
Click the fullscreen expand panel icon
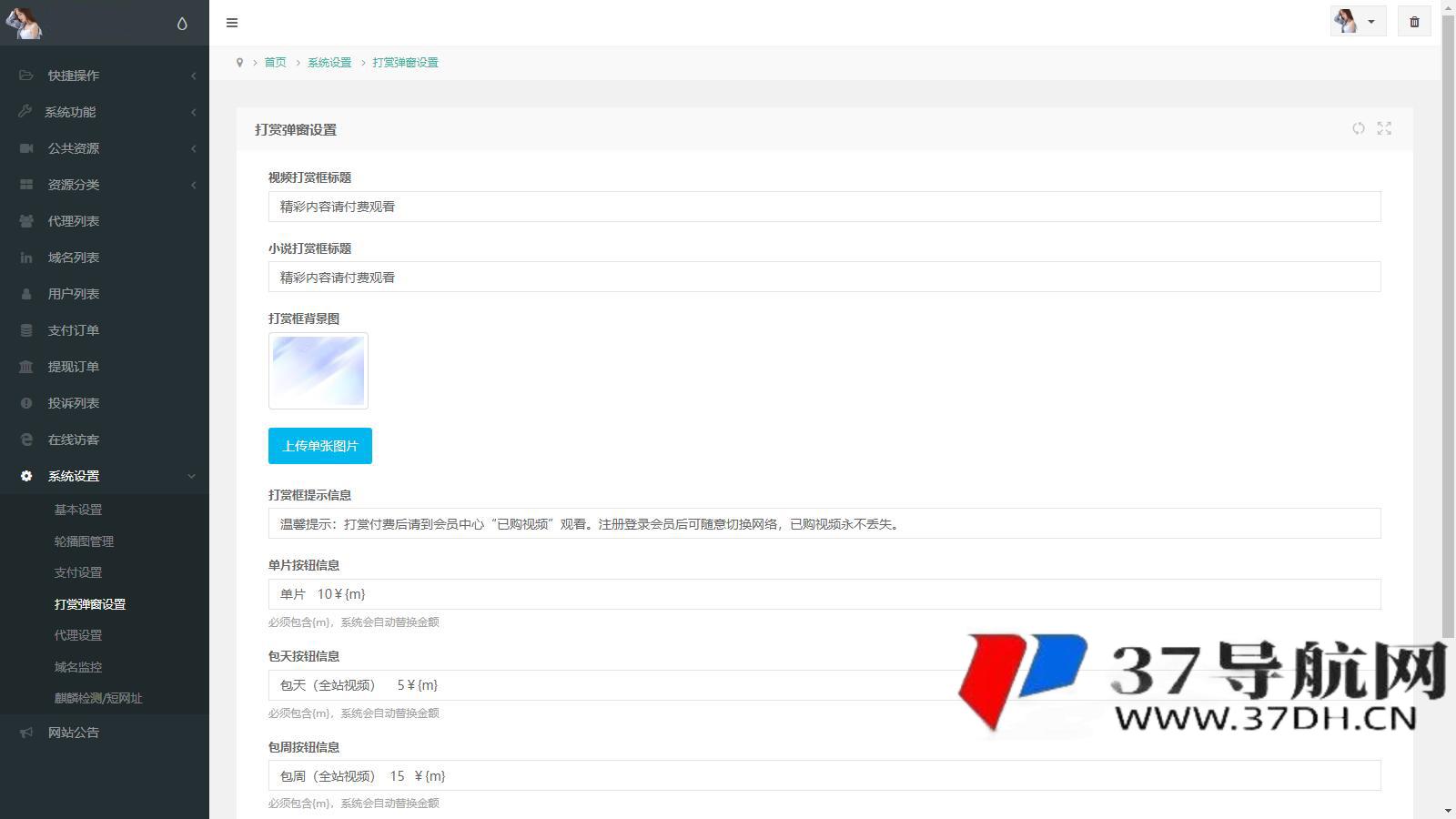[1384, 128]
